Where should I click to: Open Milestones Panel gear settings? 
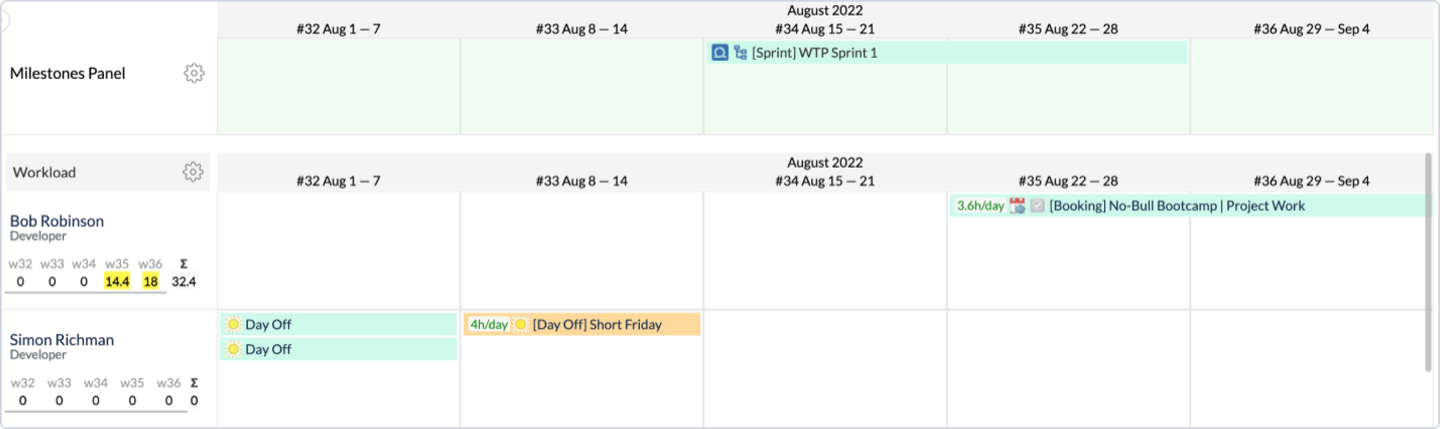[x=194, y=73]
